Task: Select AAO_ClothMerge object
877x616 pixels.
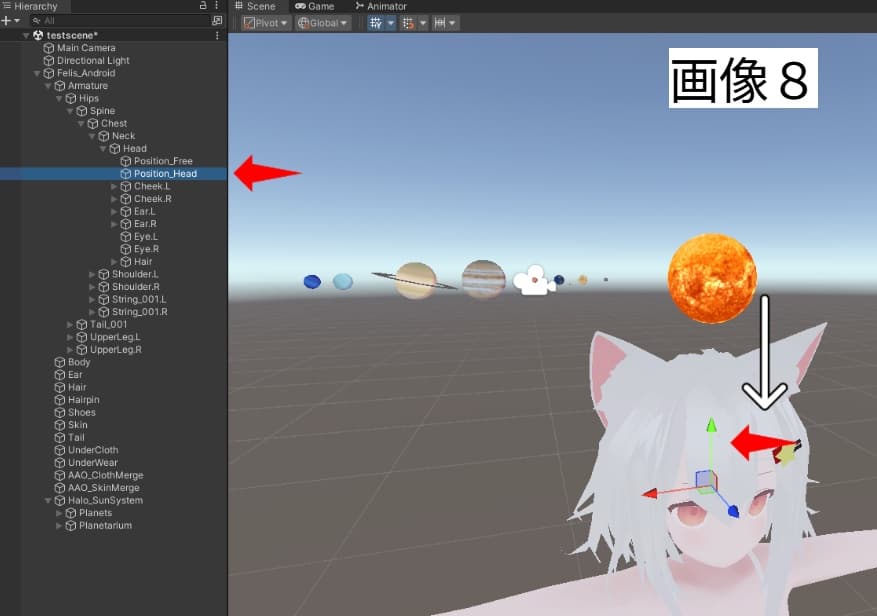Action: [105, 476]
